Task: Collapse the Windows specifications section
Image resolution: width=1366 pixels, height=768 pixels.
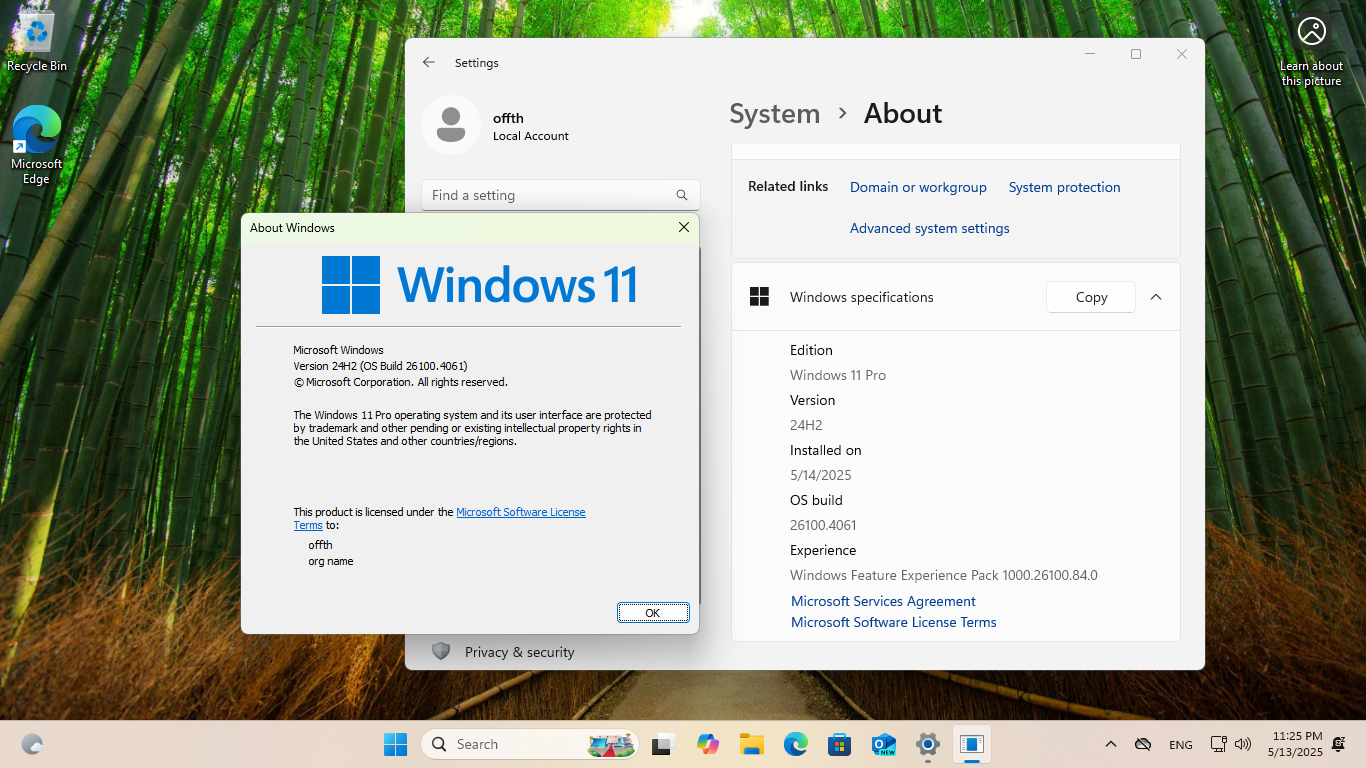Action: [1156, 297]
